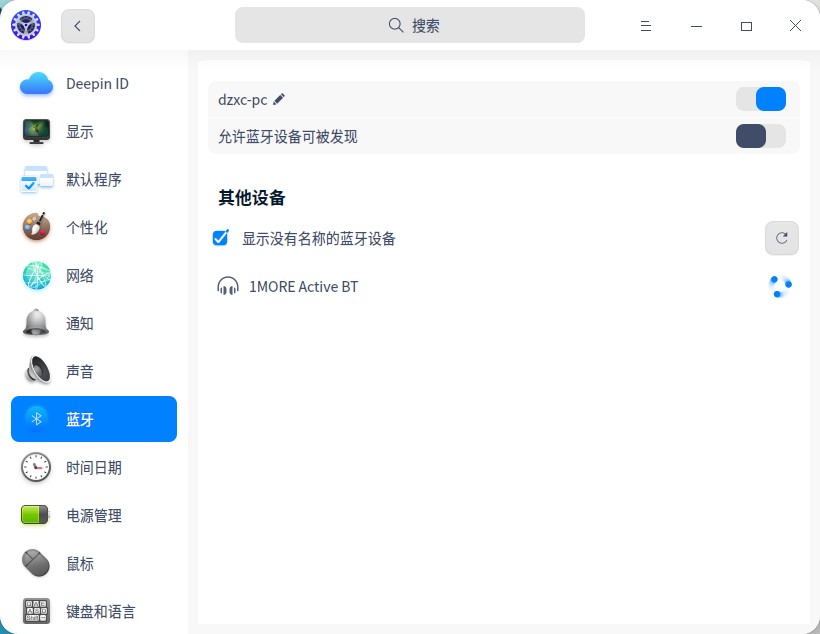Open the Notification (通知) bell icon
Image resolution: width=820 pixels, height=634 pixels.
(36, 323)
